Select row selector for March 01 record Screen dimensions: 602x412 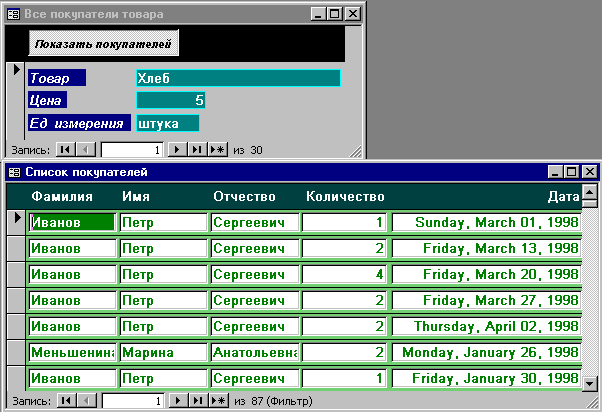point(16,222)
